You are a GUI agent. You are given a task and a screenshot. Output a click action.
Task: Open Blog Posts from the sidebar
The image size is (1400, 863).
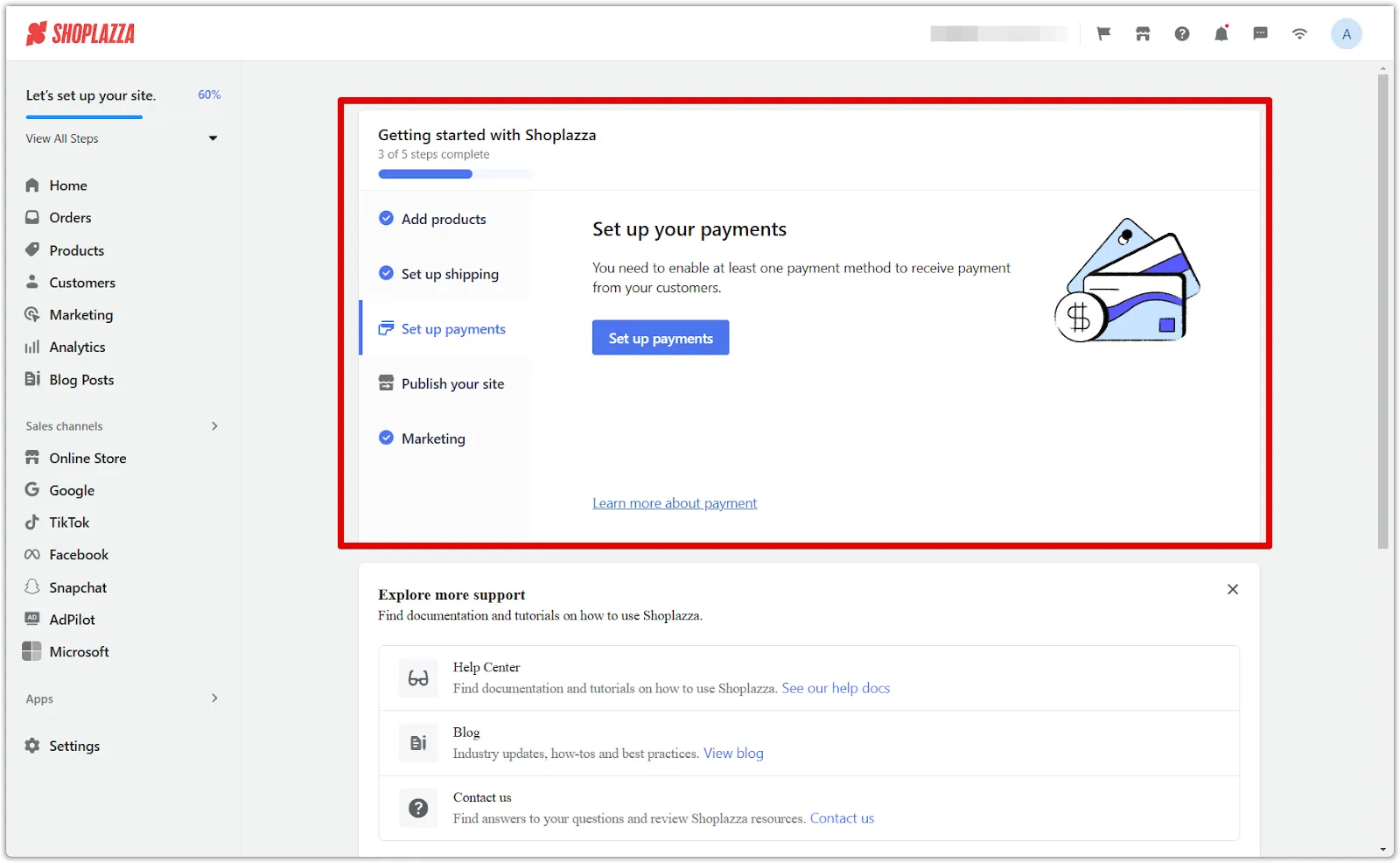(x=81, y=379)
